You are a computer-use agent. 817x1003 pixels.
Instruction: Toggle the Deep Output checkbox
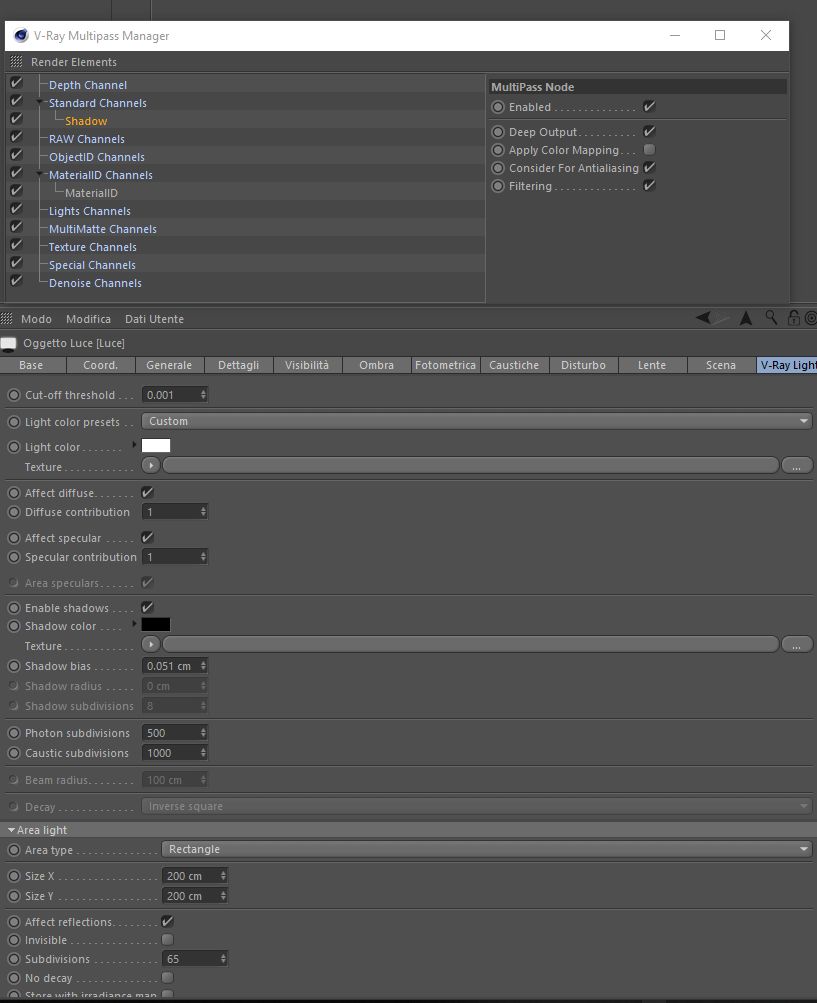pos(649,131)
